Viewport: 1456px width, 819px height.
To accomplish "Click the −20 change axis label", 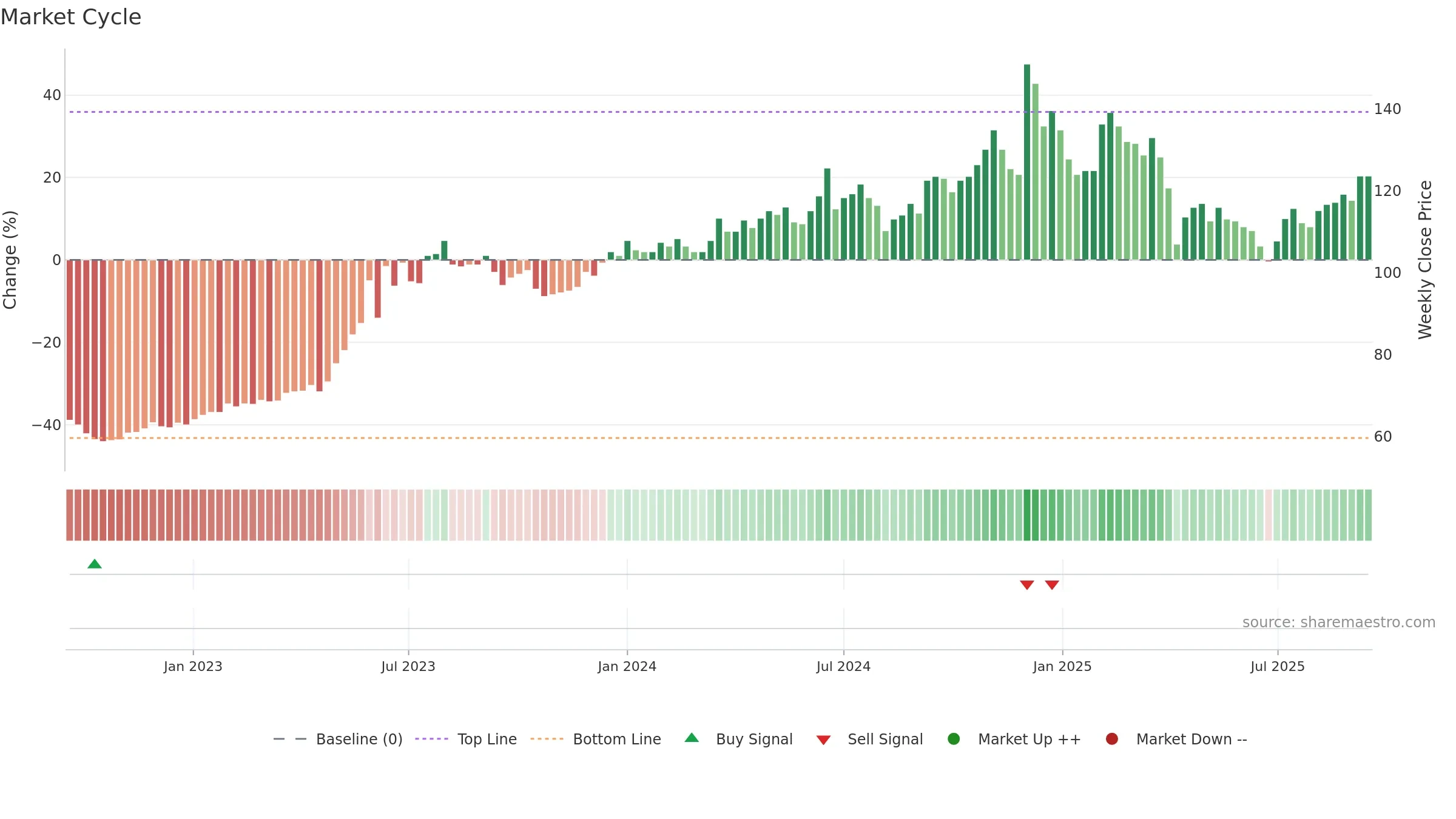I will coord(47,342).
